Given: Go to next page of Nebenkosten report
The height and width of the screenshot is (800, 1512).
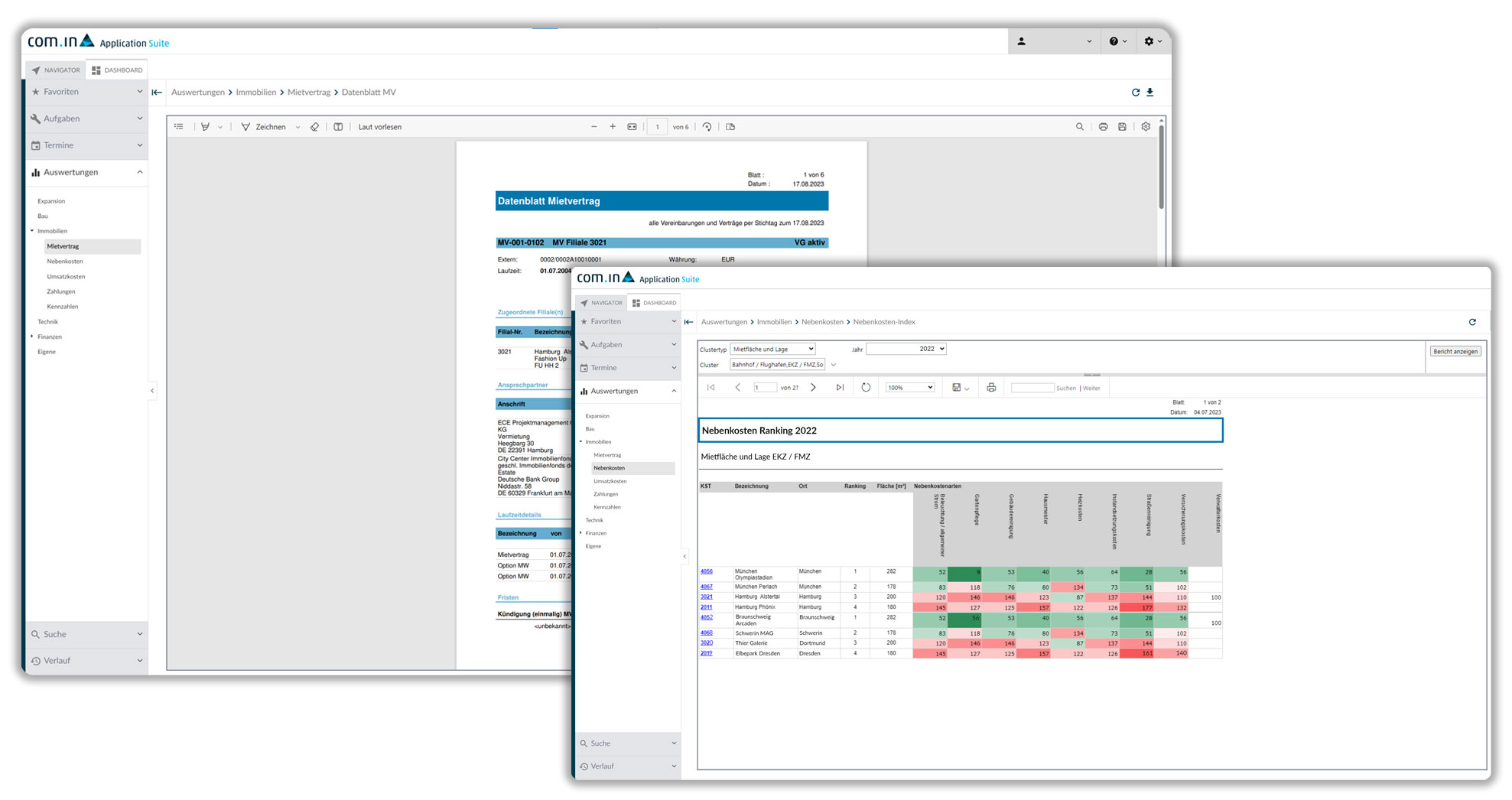Looking at the screenshot, I should pyautogui.click(x=813, y=388).
